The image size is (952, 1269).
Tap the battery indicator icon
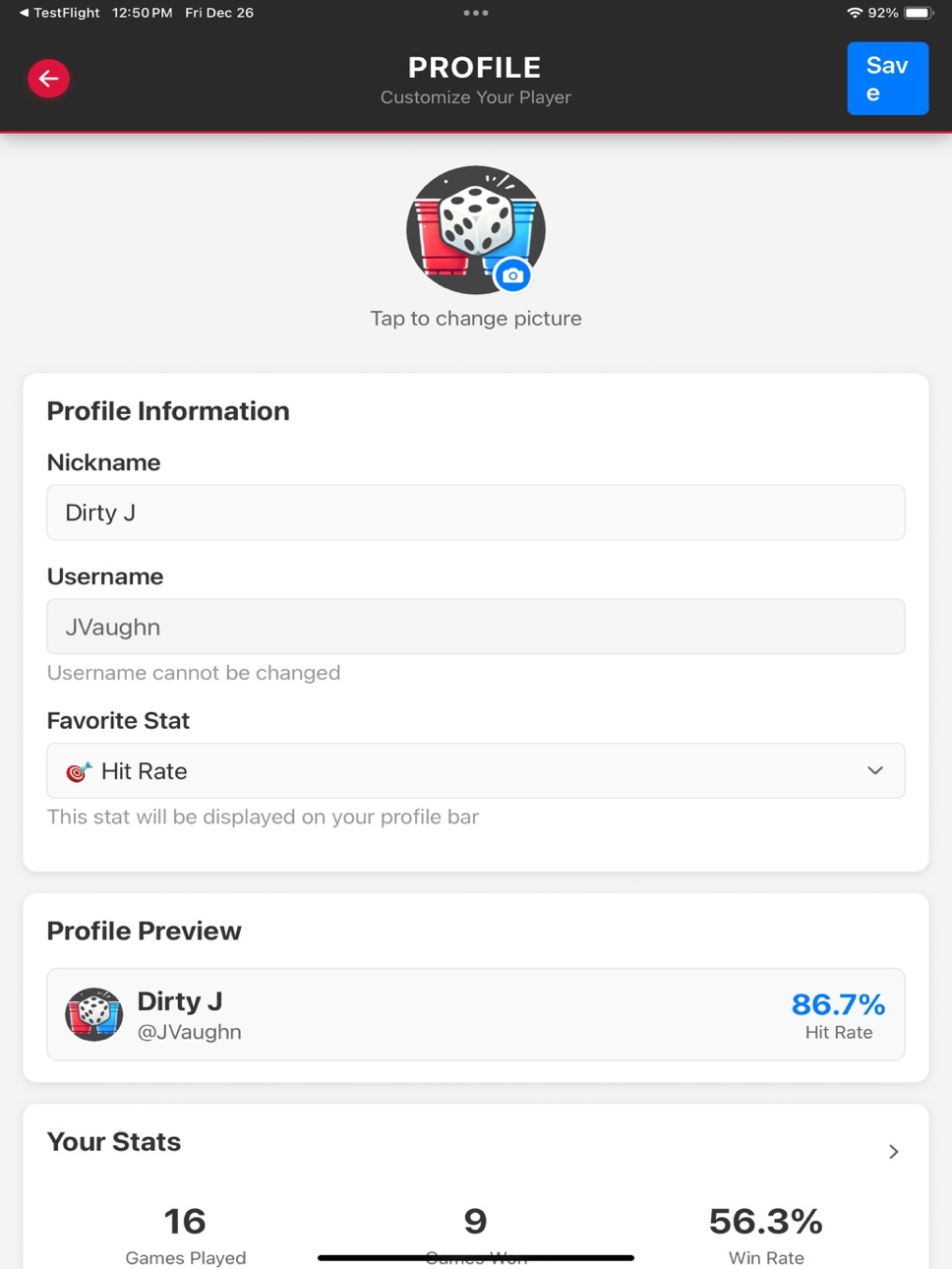point(919,13)
